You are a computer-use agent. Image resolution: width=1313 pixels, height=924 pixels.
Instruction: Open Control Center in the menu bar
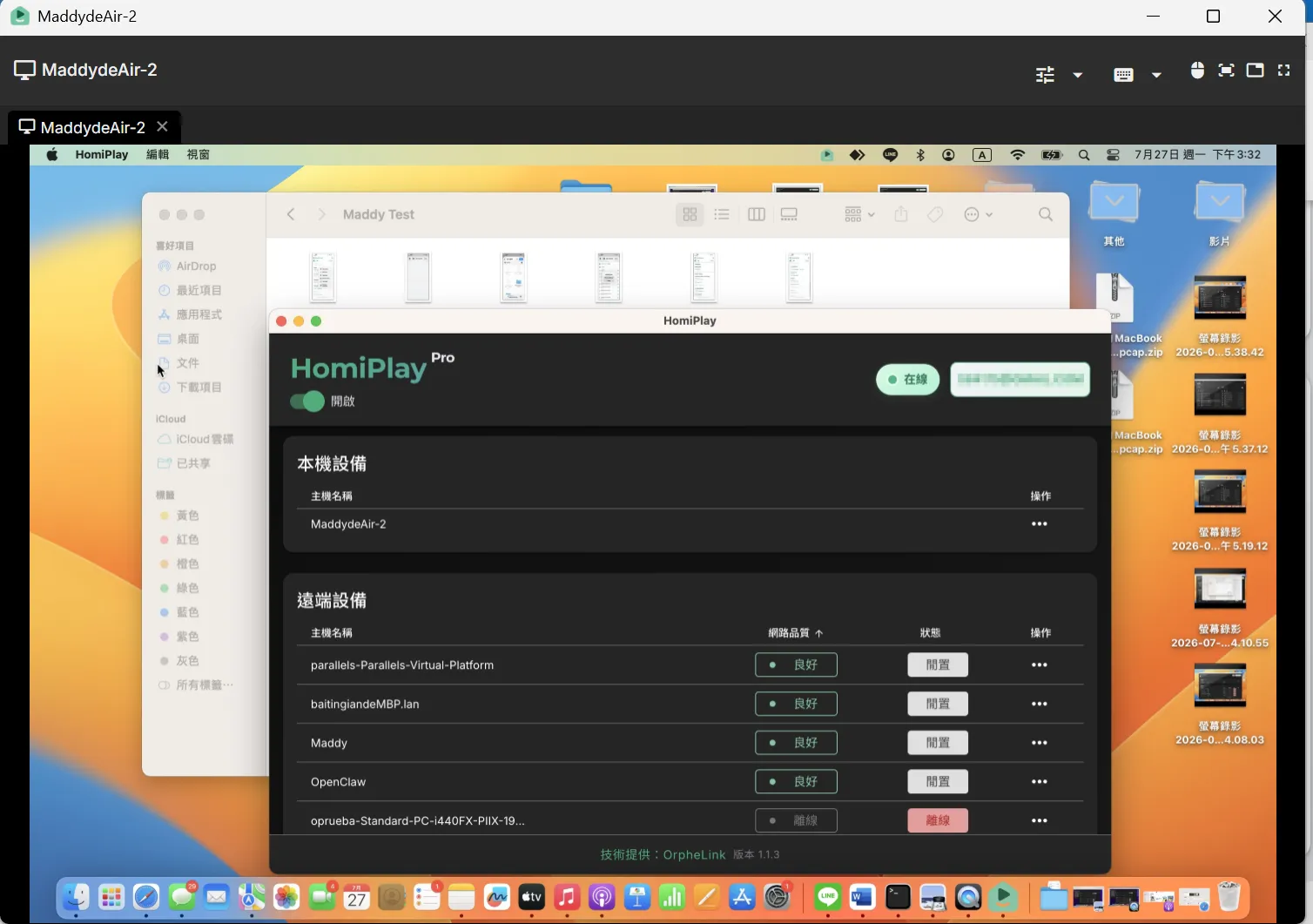[x=1113, y=155]
